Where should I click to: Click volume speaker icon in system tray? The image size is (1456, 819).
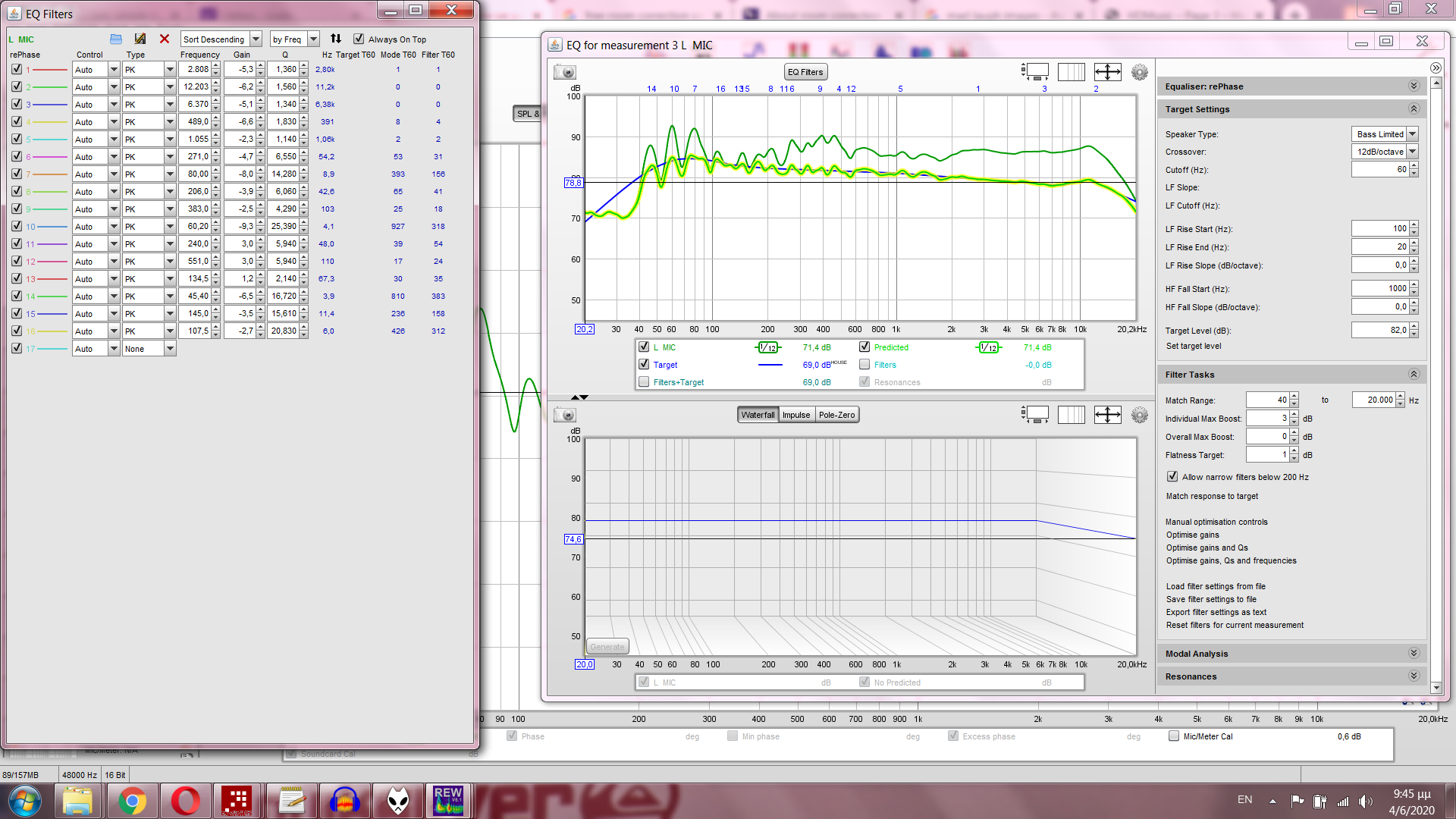[x=1366, y=801]
